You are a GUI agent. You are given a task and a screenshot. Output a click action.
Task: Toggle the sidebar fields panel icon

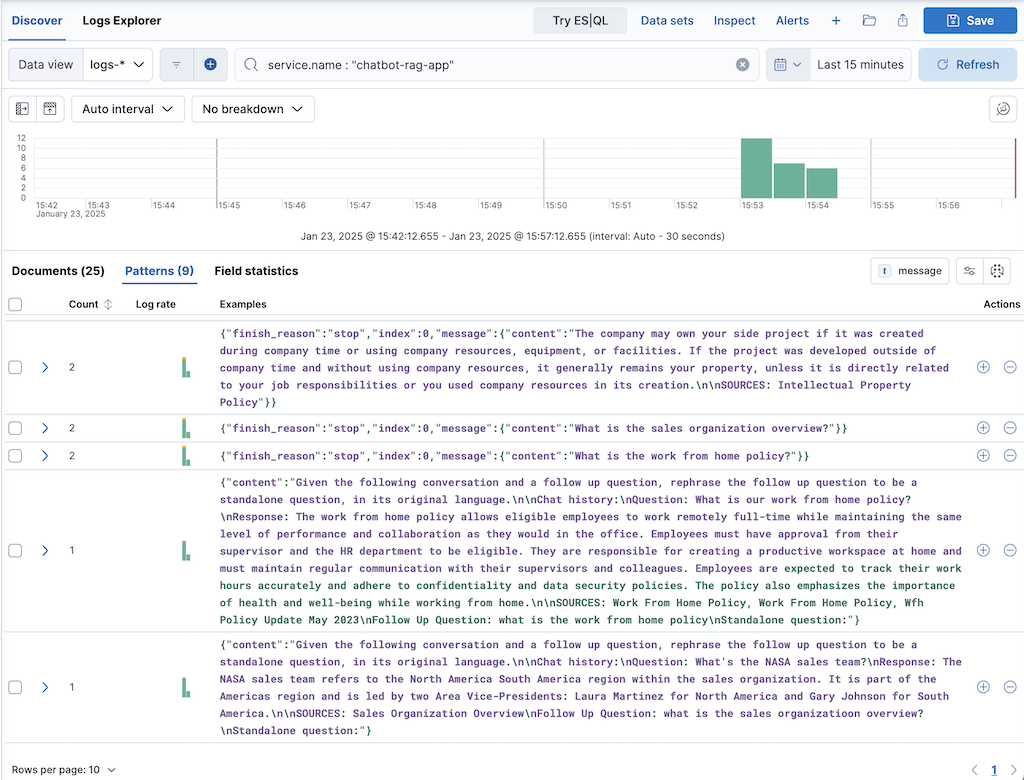pyautogui.click(x=22, y=109)
